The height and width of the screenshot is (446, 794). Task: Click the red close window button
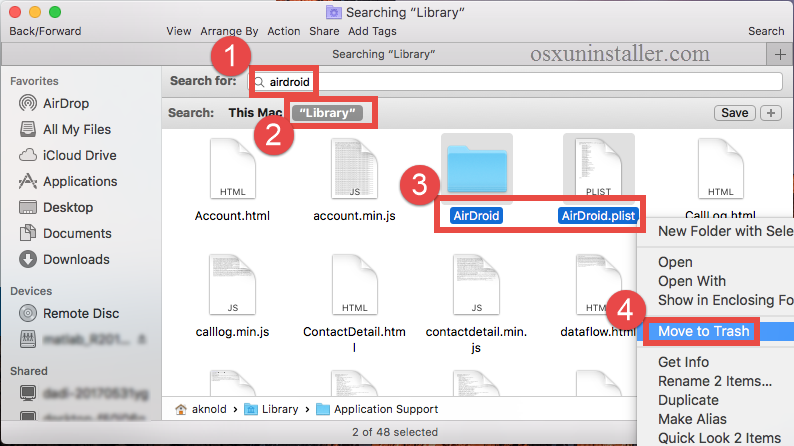pos(15,12)
